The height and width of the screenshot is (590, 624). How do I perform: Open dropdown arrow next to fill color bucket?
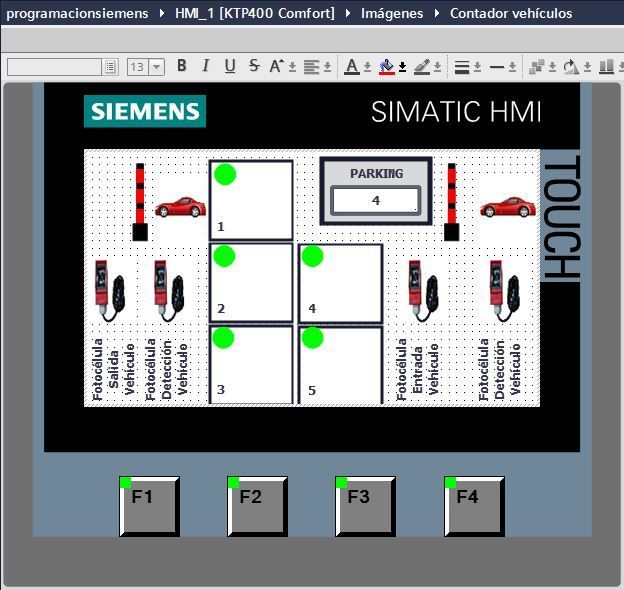coord(402,67)
